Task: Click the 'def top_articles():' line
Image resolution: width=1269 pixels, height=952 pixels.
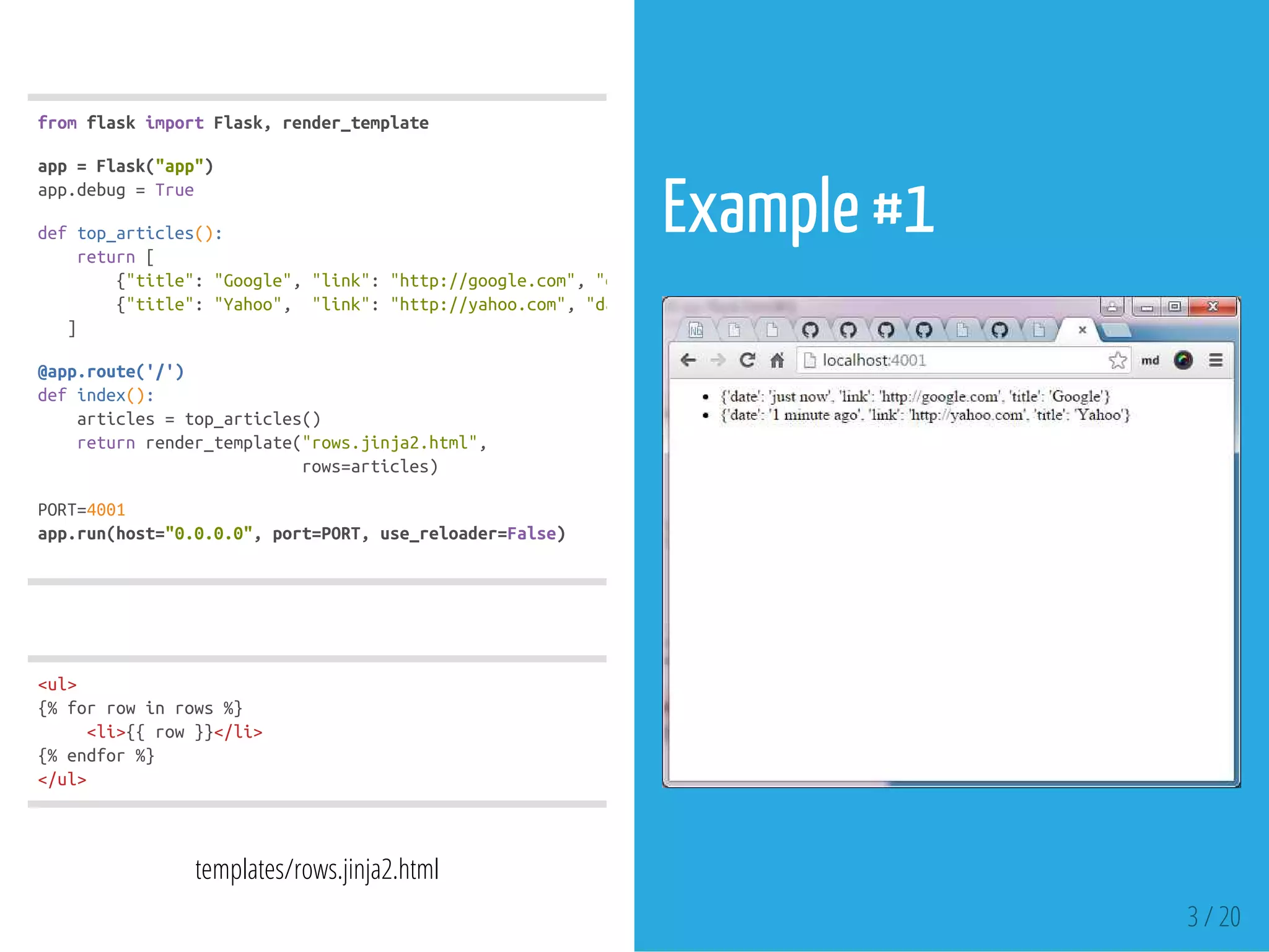Action: [x=130, y=234]
